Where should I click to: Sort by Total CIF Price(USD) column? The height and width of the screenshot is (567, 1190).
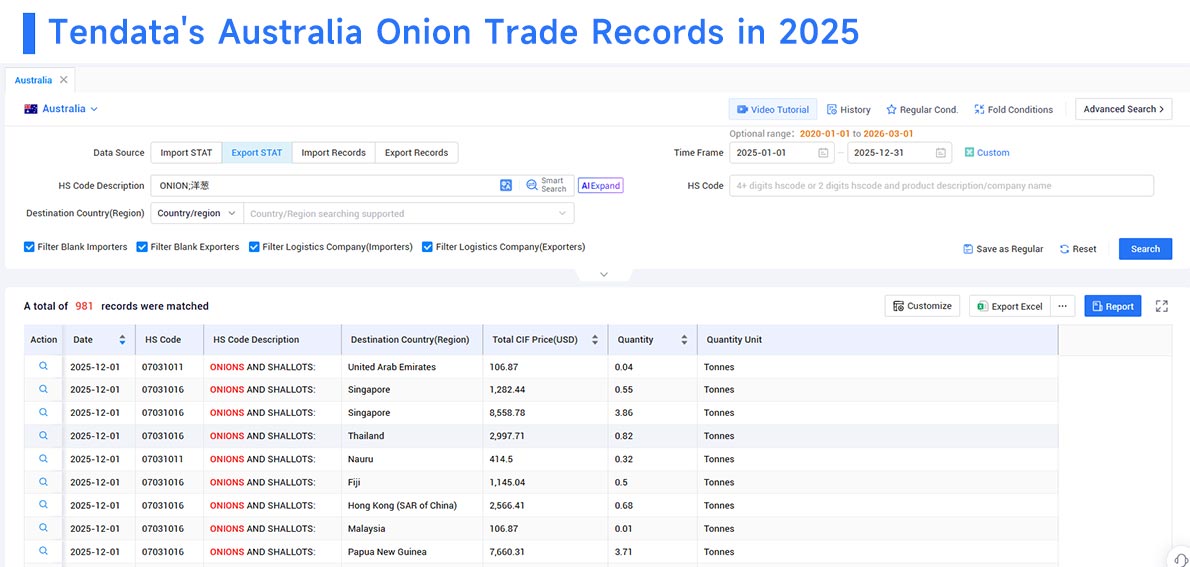coord(595,340)
